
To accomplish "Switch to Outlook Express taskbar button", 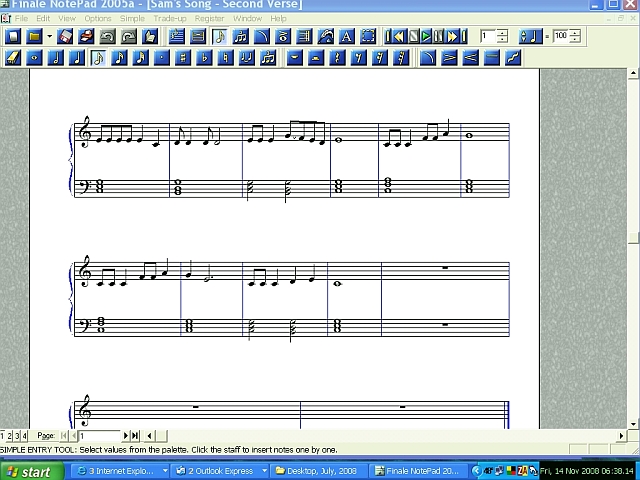I will click(222, 471).
